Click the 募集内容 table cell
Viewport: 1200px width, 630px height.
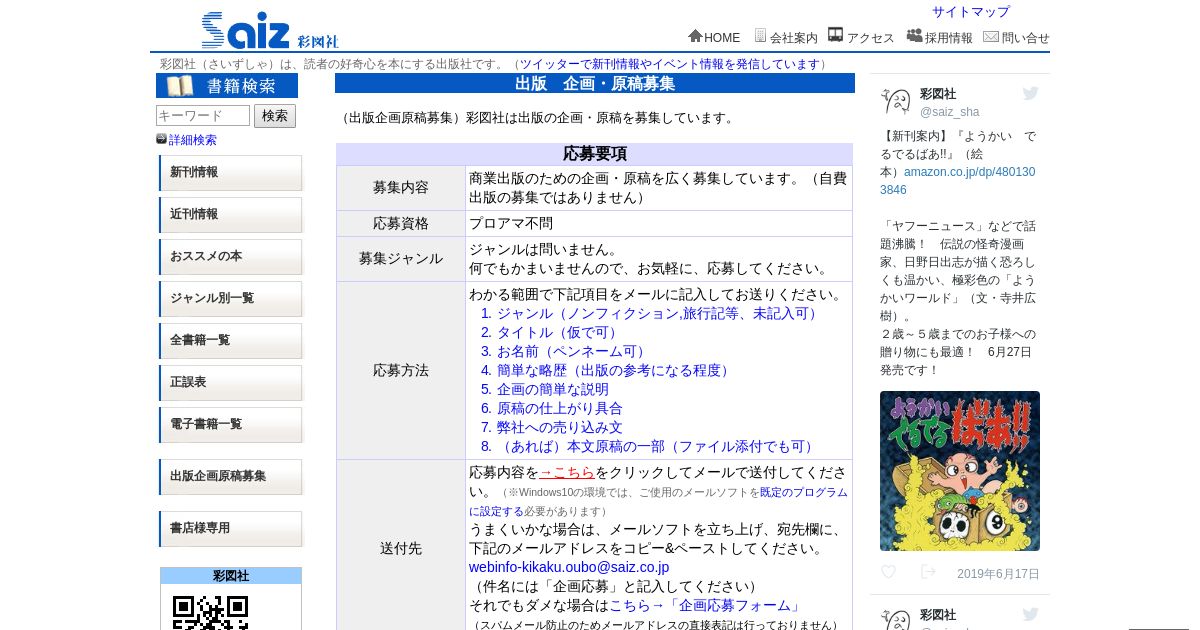(x=401, y=188)
